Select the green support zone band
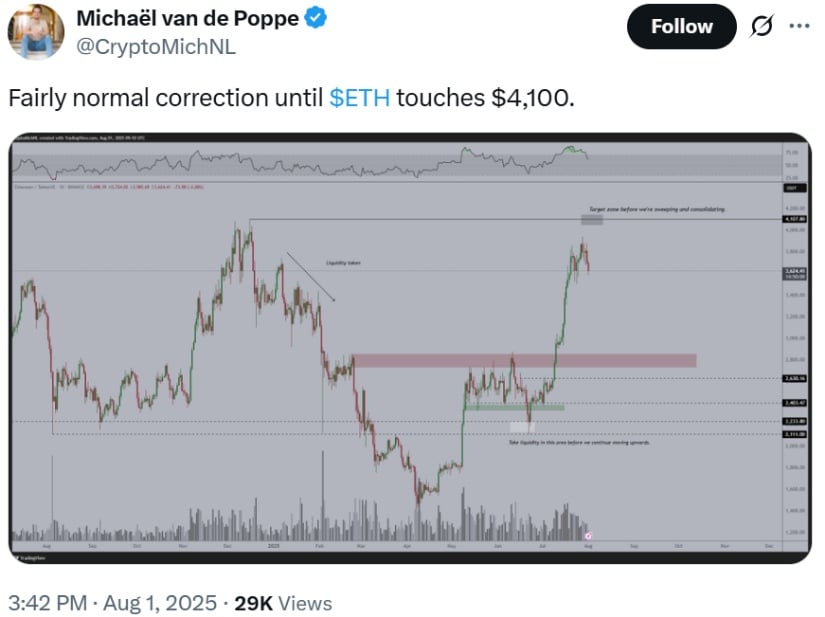The width and height of the screenshot is (825, 617). tap(514, 407)
